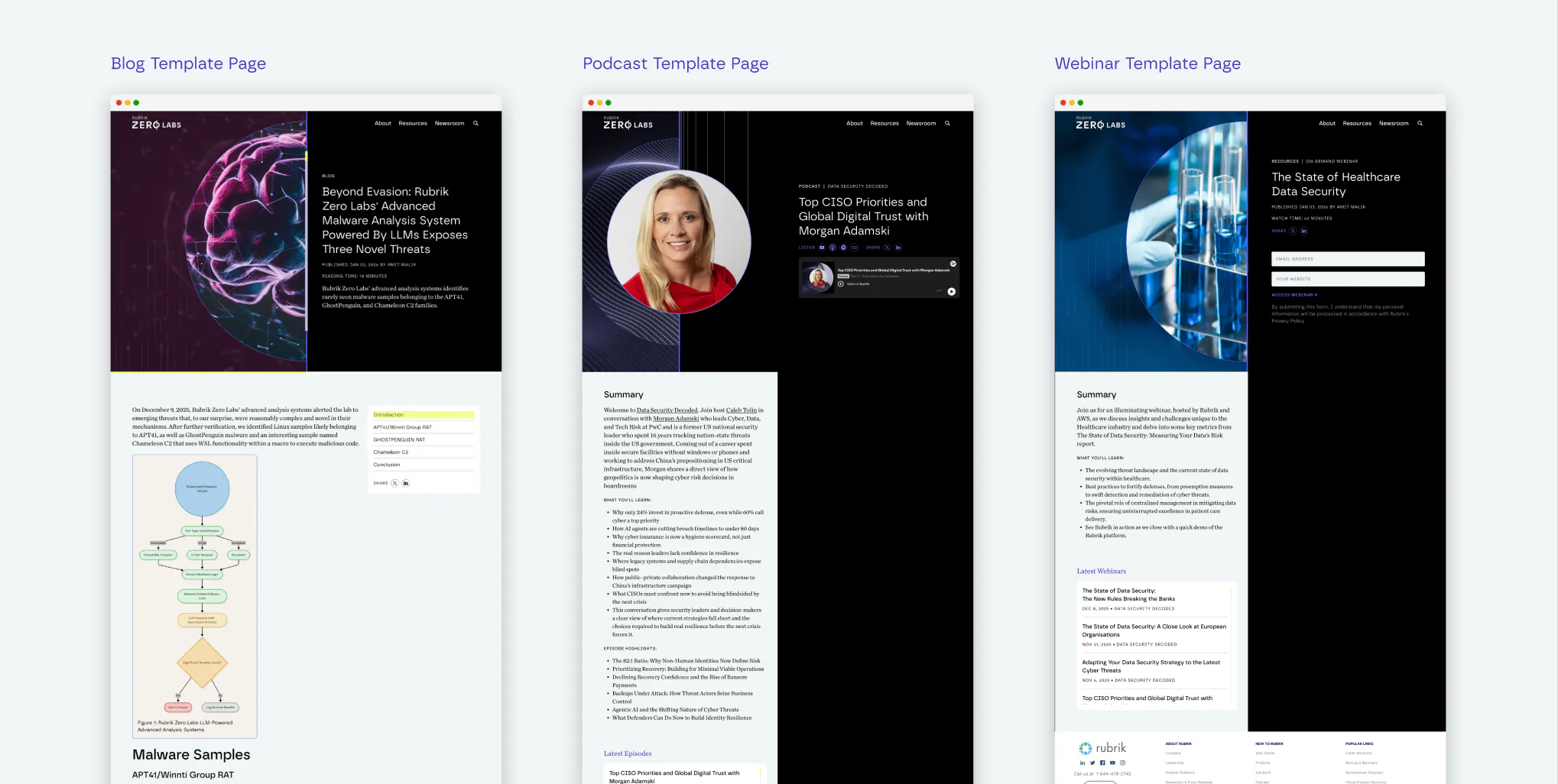Click the Spotify logo in embedded player
1558x784 pixels.
[x=953, y=264]
